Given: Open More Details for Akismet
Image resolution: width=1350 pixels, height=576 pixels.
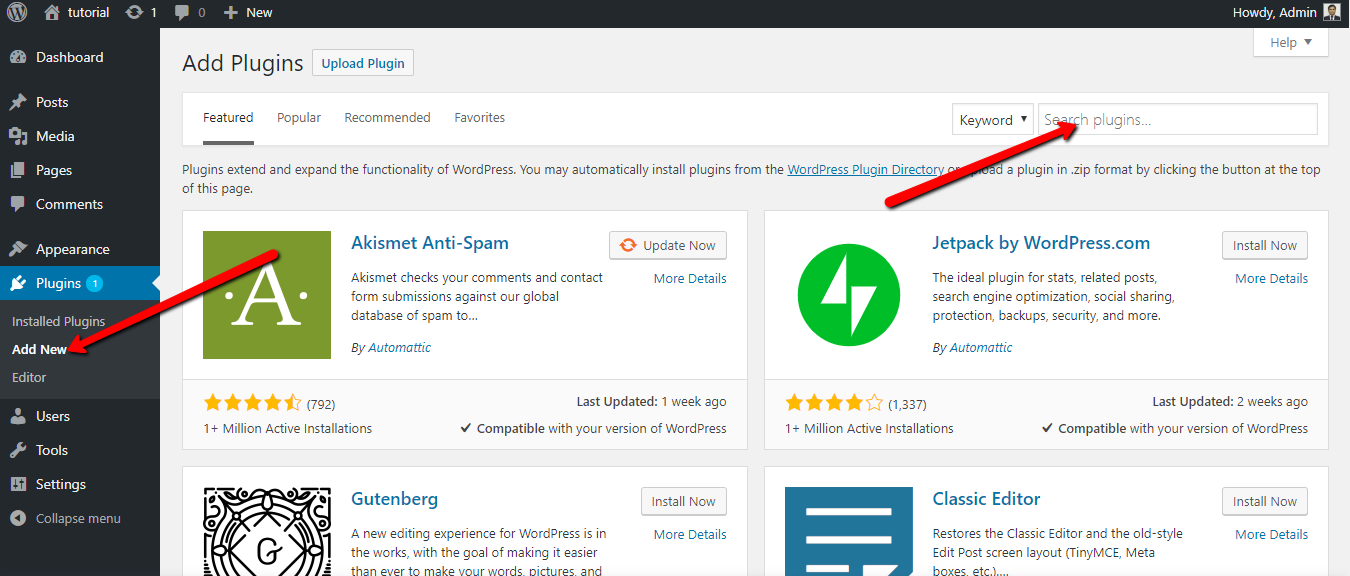Looking at the screenshot, I should (x=690, y=278).
